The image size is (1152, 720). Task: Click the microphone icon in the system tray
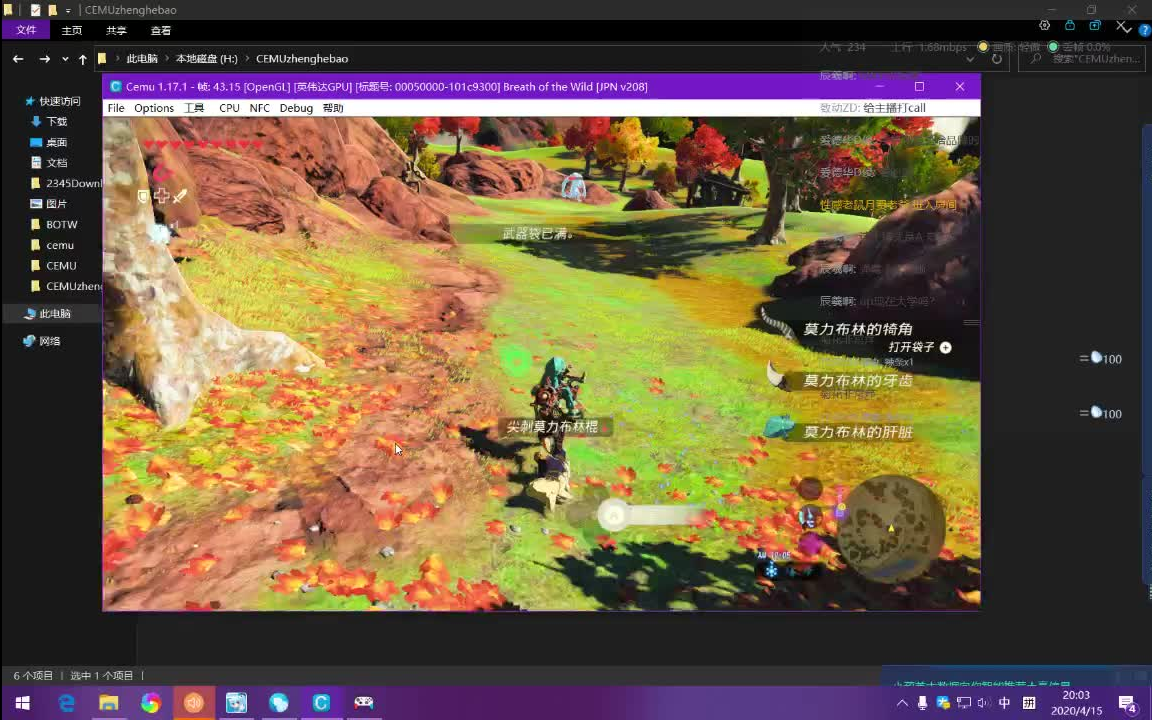(x=923, y=703)
